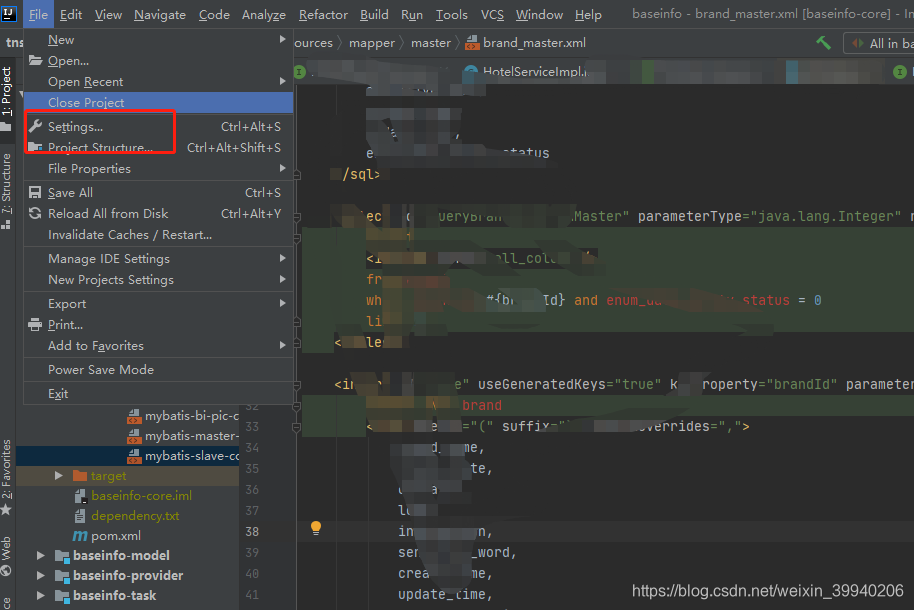Choose Print... menu item

(158, 324)
